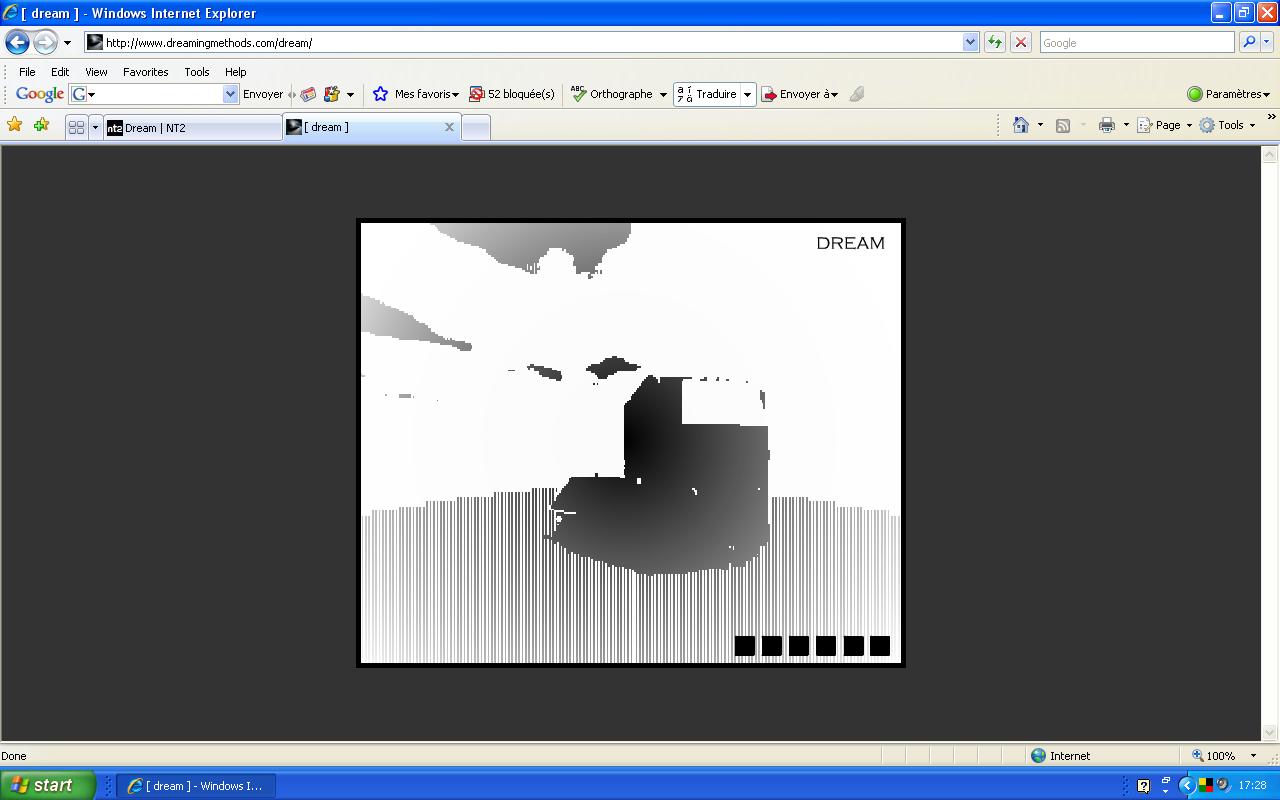Open the Tools menu in the menu bar
The image size is (1280, 800).
click(196, 72)
